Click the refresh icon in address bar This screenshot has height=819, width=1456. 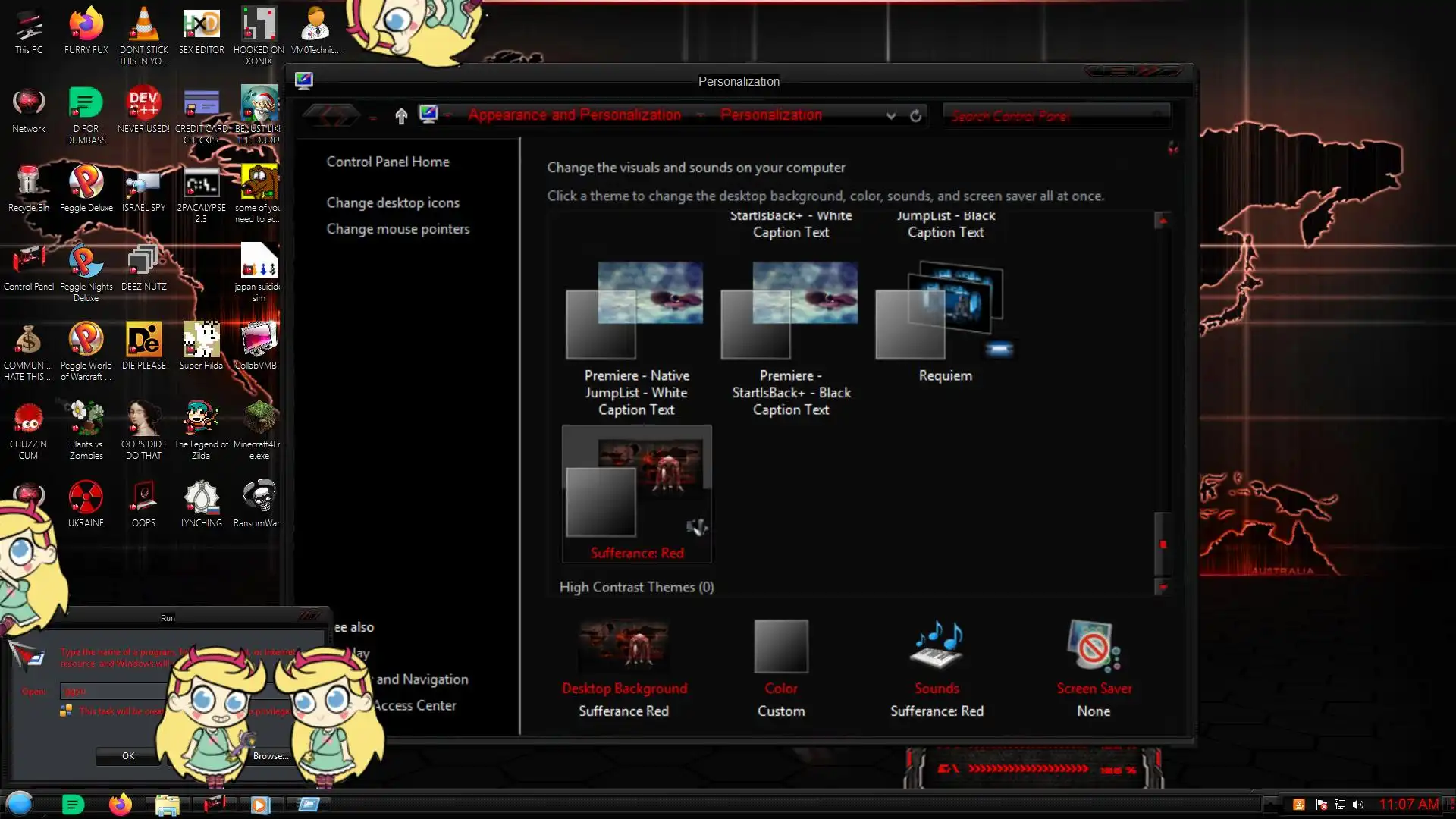point(915,116)
